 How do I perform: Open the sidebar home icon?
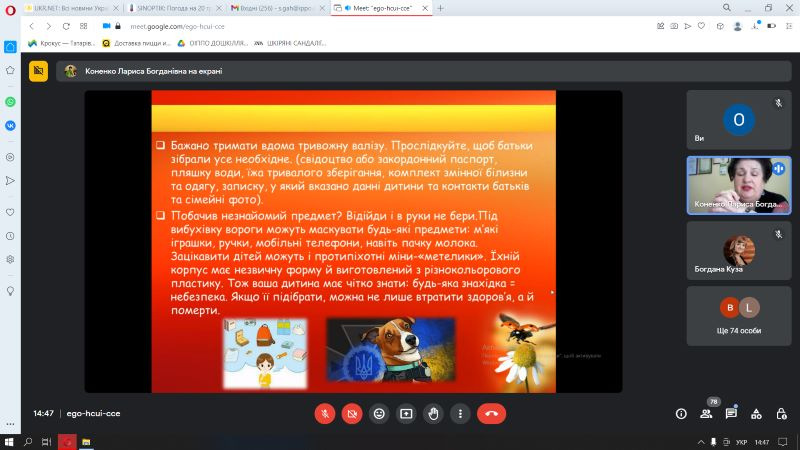coord(10,47)
